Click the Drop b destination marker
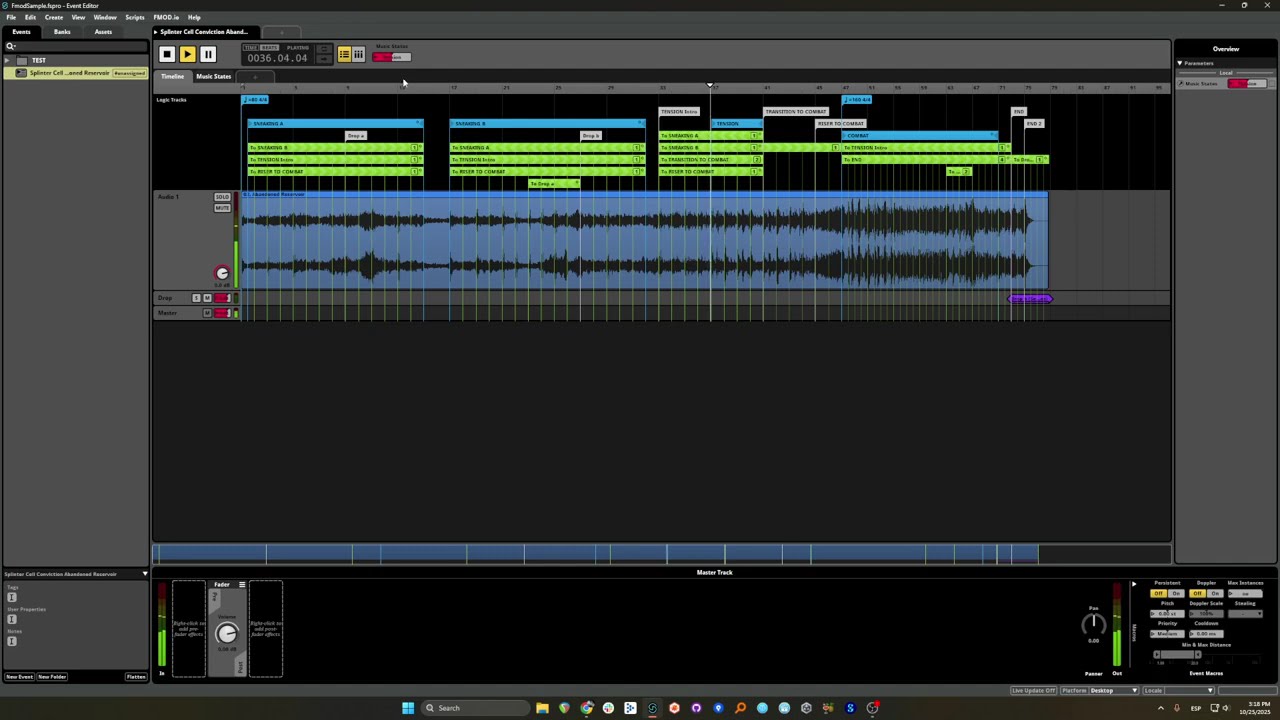Viewport: 1280px width, 720px height. [591, 136]
